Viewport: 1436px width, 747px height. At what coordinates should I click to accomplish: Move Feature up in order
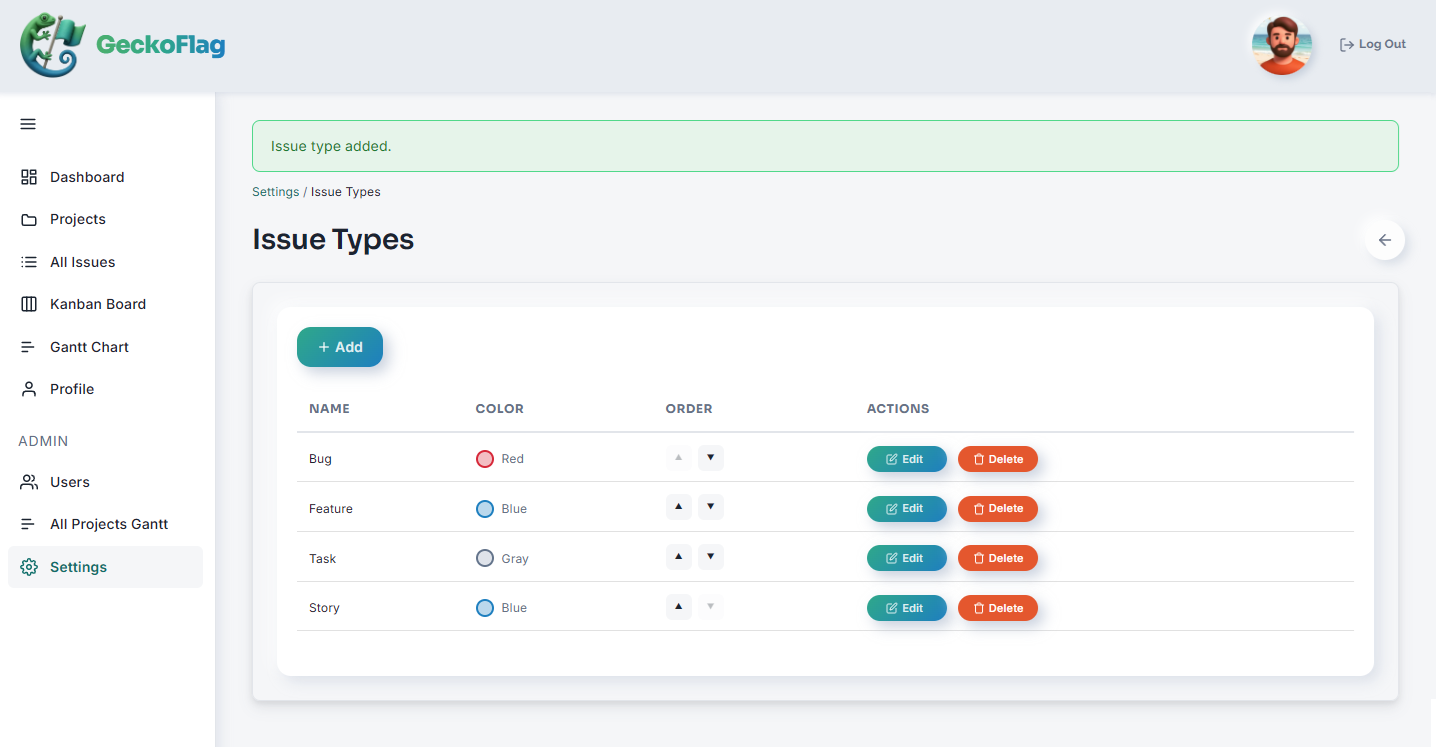(x=679, y=507)
